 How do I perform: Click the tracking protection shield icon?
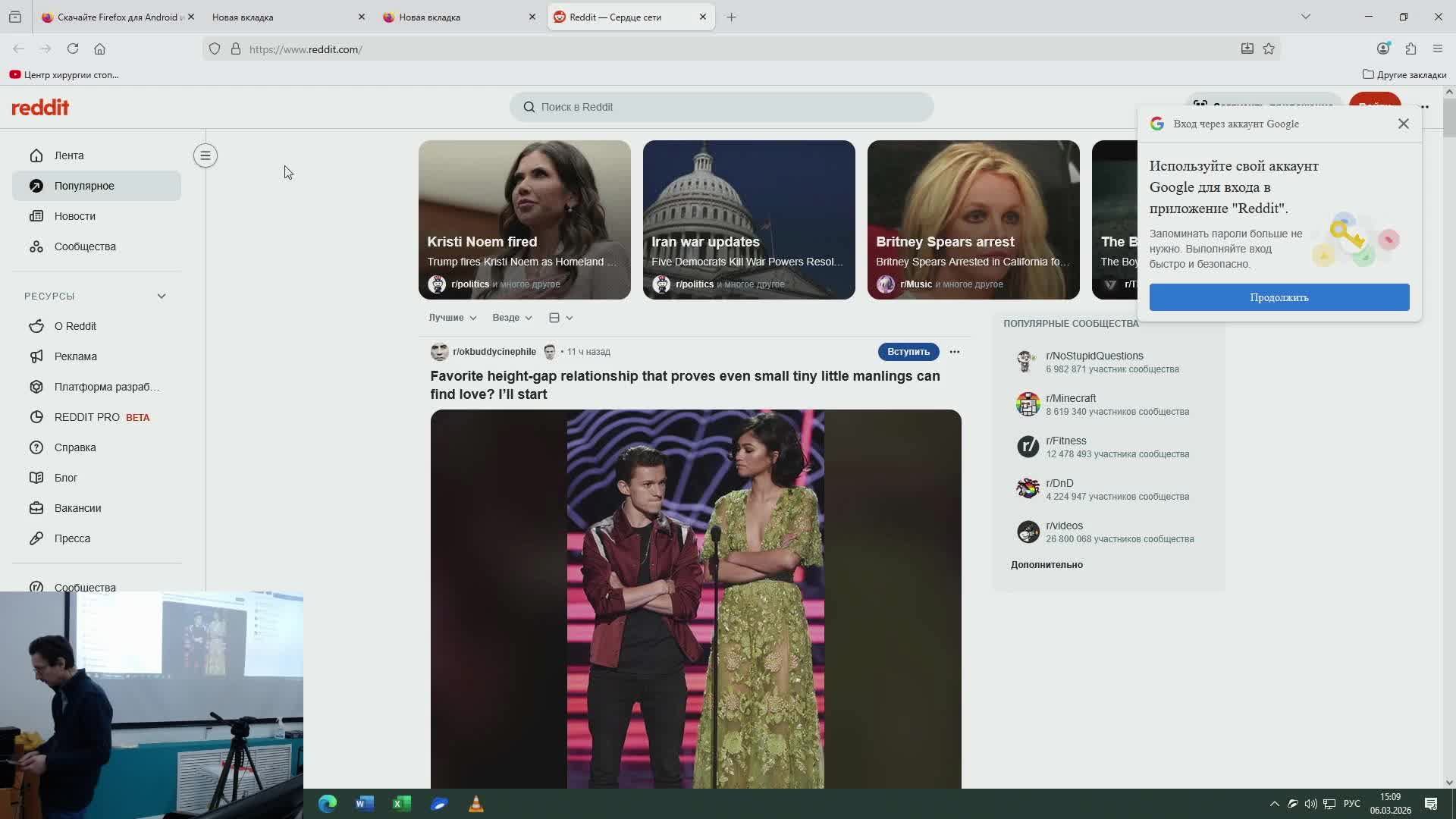click(215, 49)
